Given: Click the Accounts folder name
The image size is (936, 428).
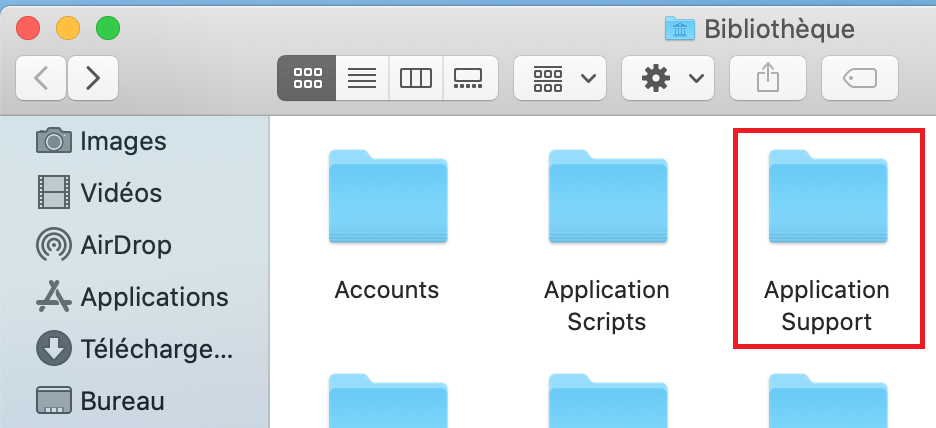Looking at the screenshot, I should pos(387,290).
